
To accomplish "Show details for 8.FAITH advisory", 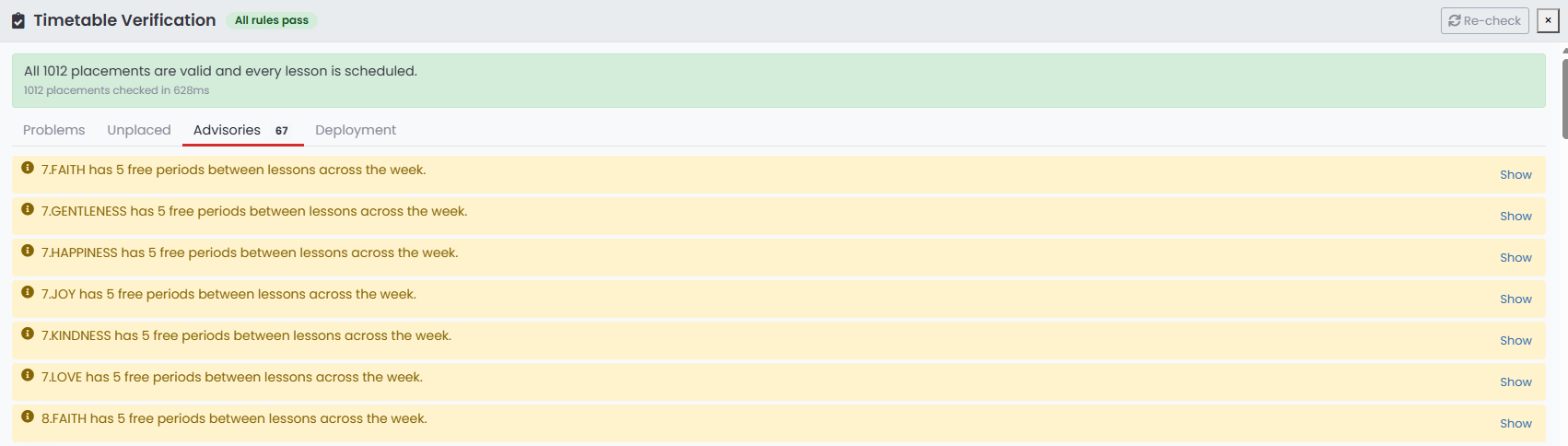I will tap(1515, 423).
